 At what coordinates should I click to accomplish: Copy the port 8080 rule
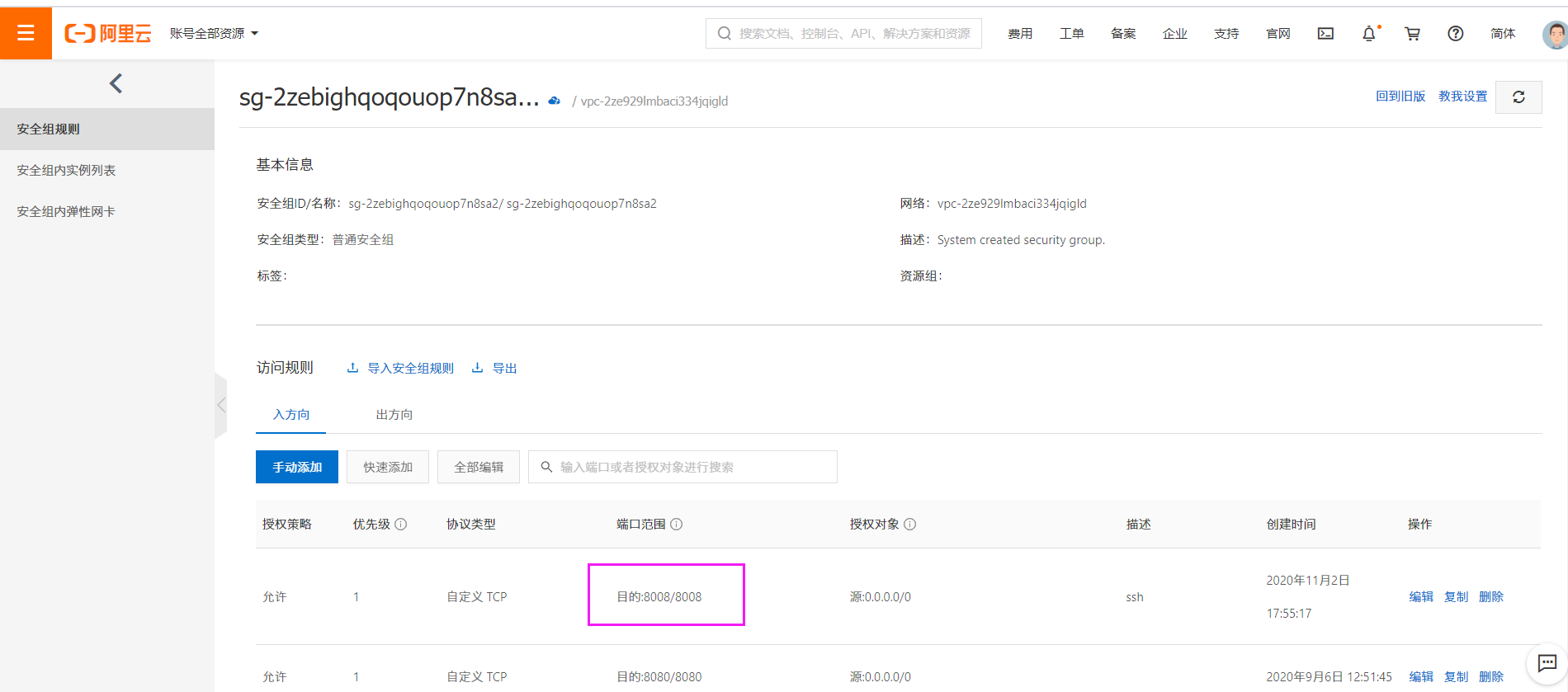(x=1456, y=677)
